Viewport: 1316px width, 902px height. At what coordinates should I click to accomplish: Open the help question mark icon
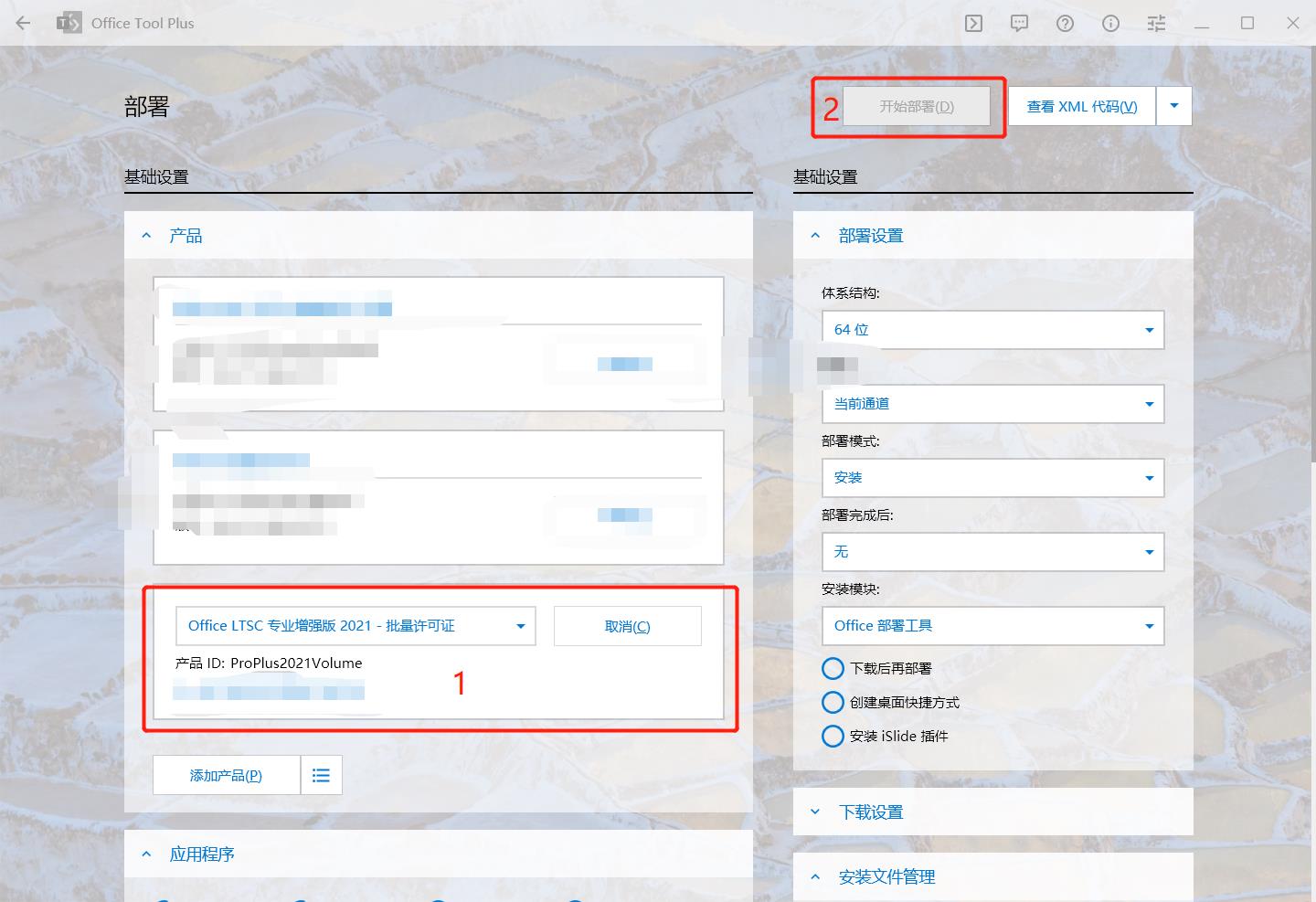(1066, 24)
